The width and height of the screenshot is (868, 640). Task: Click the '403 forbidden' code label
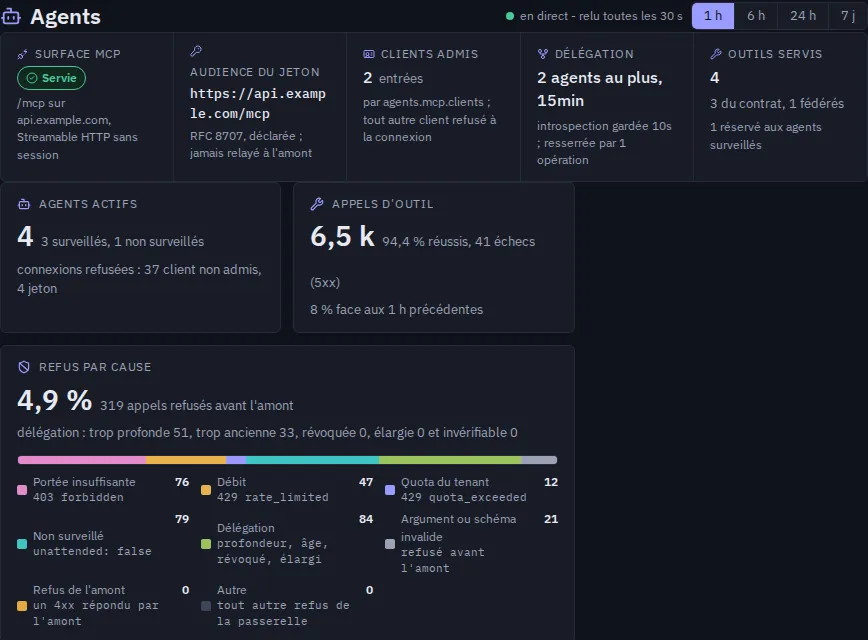78,497
